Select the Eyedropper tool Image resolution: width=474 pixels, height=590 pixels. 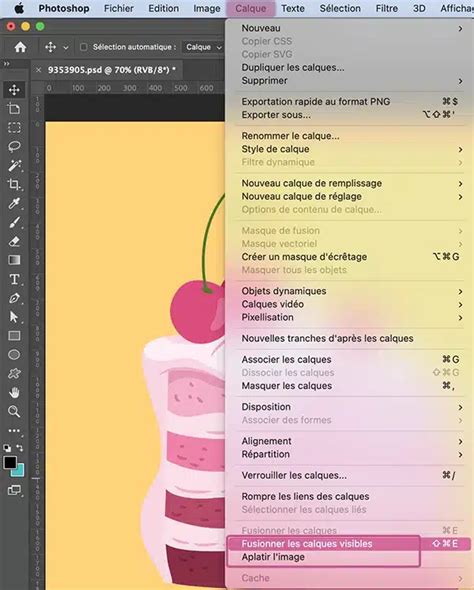click(x=14, y=203)
